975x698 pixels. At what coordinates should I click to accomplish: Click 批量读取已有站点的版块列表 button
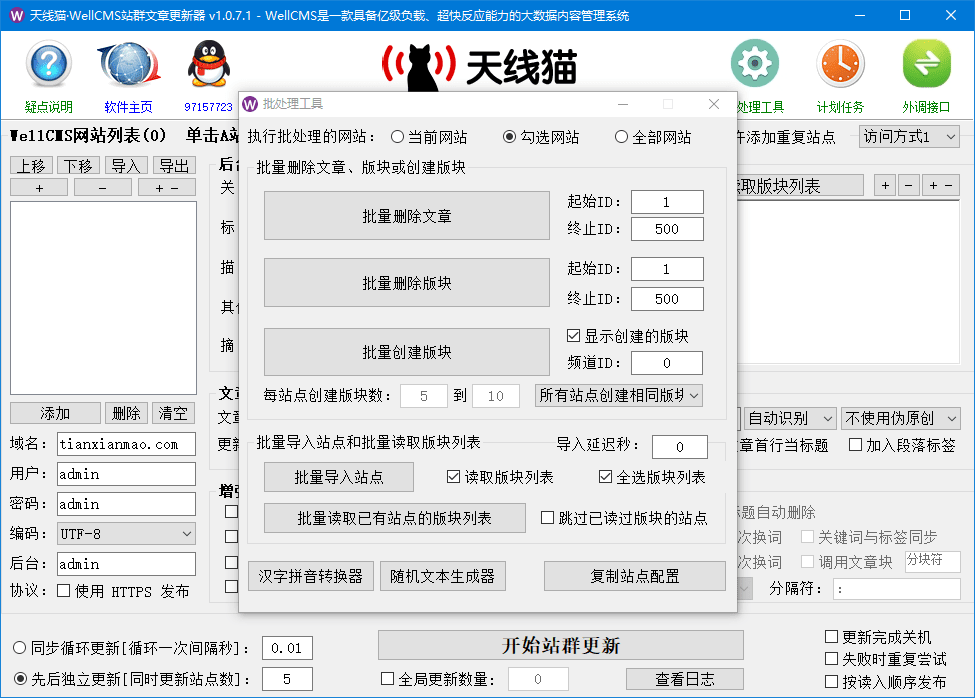395,518
